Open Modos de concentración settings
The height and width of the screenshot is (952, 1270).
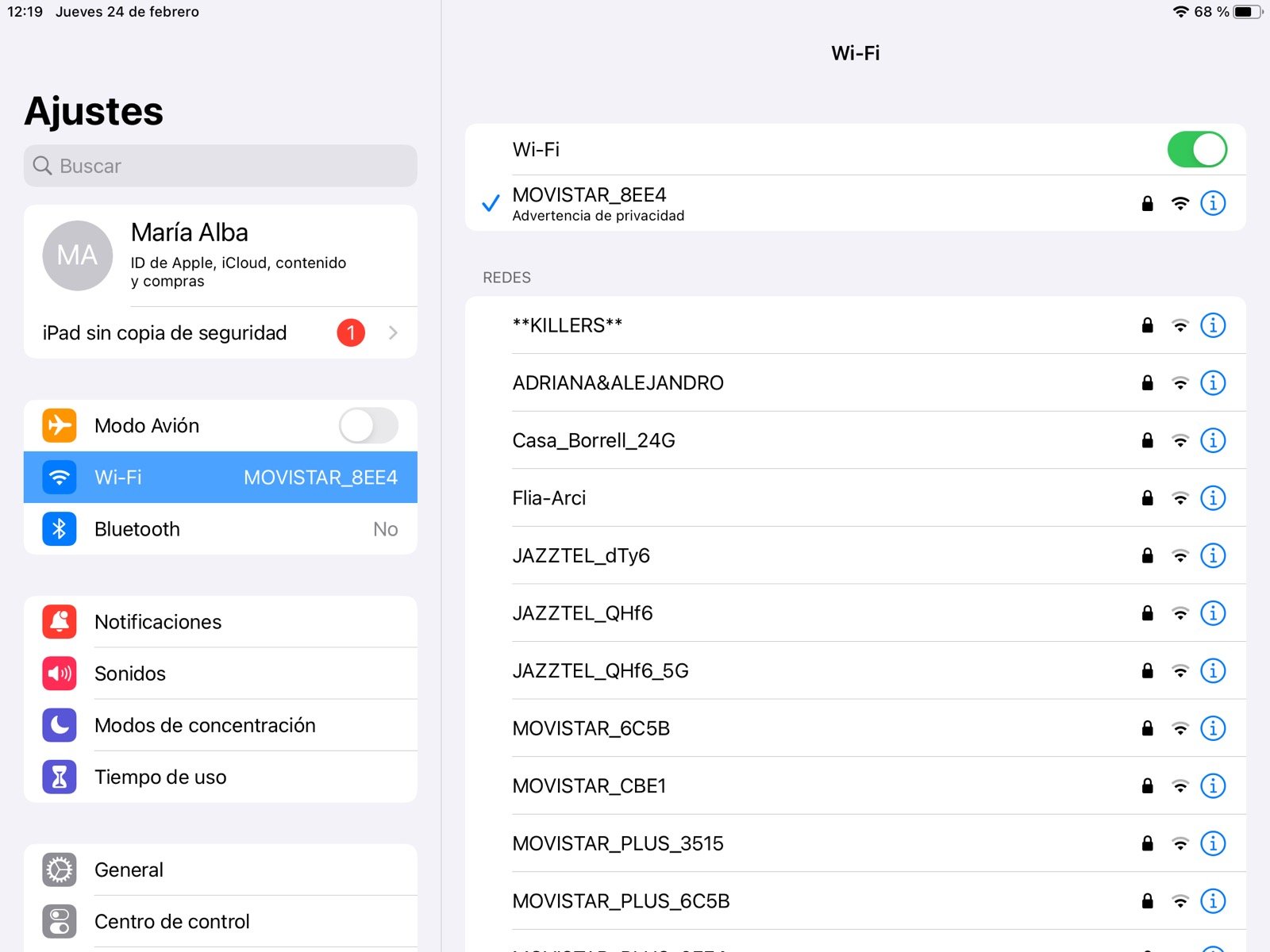click(x=221, y=725)
